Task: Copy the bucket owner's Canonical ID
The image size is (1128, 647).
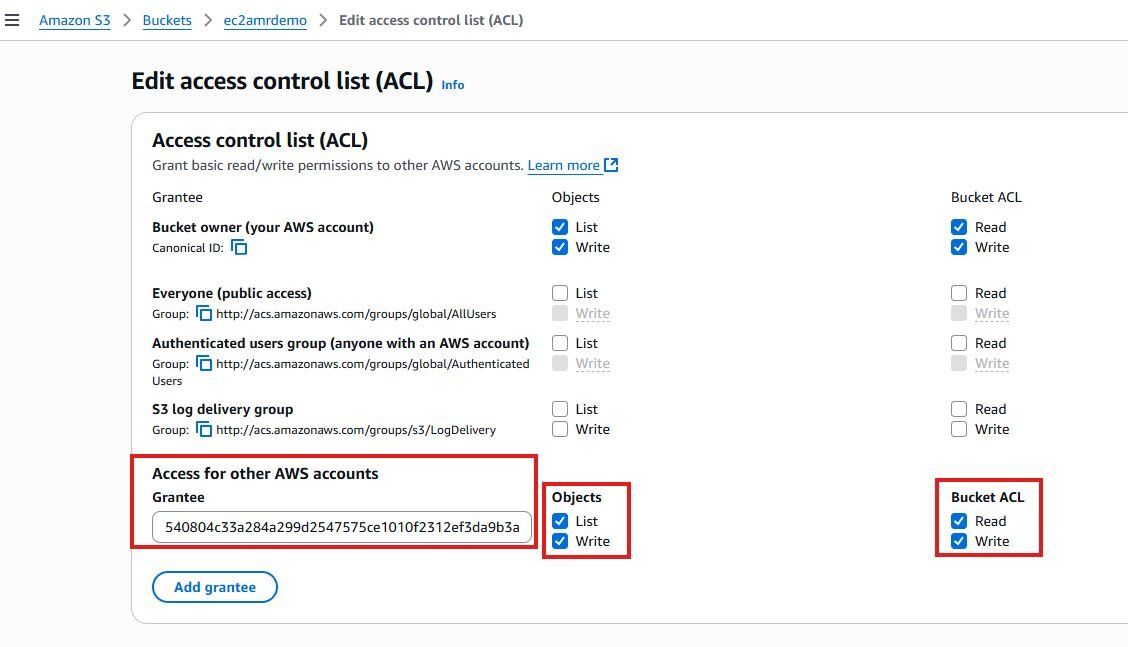Action: 239,247
